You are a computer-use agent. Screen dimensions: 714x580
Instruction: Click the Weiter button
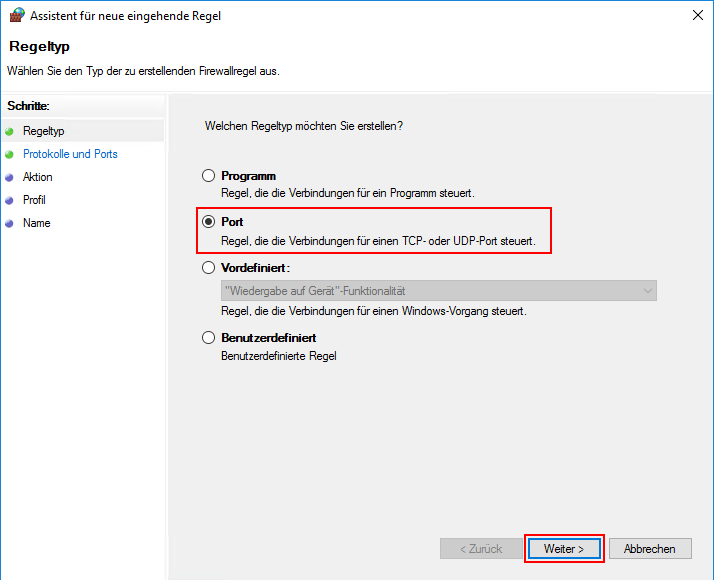coord(564,549)
